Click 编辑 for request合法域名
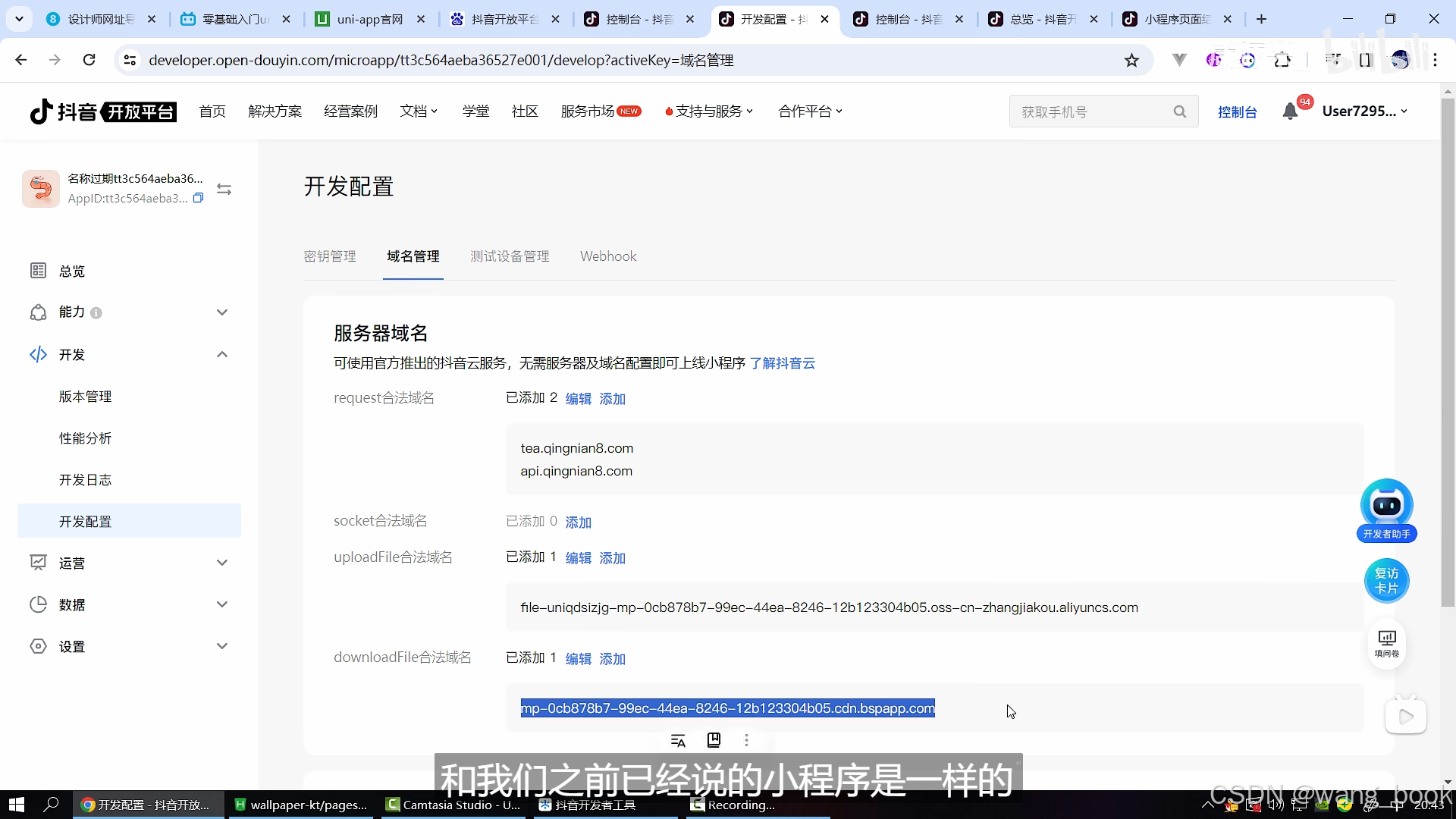The width and height of the screenshot is (1456, 819). click(579, 399)
